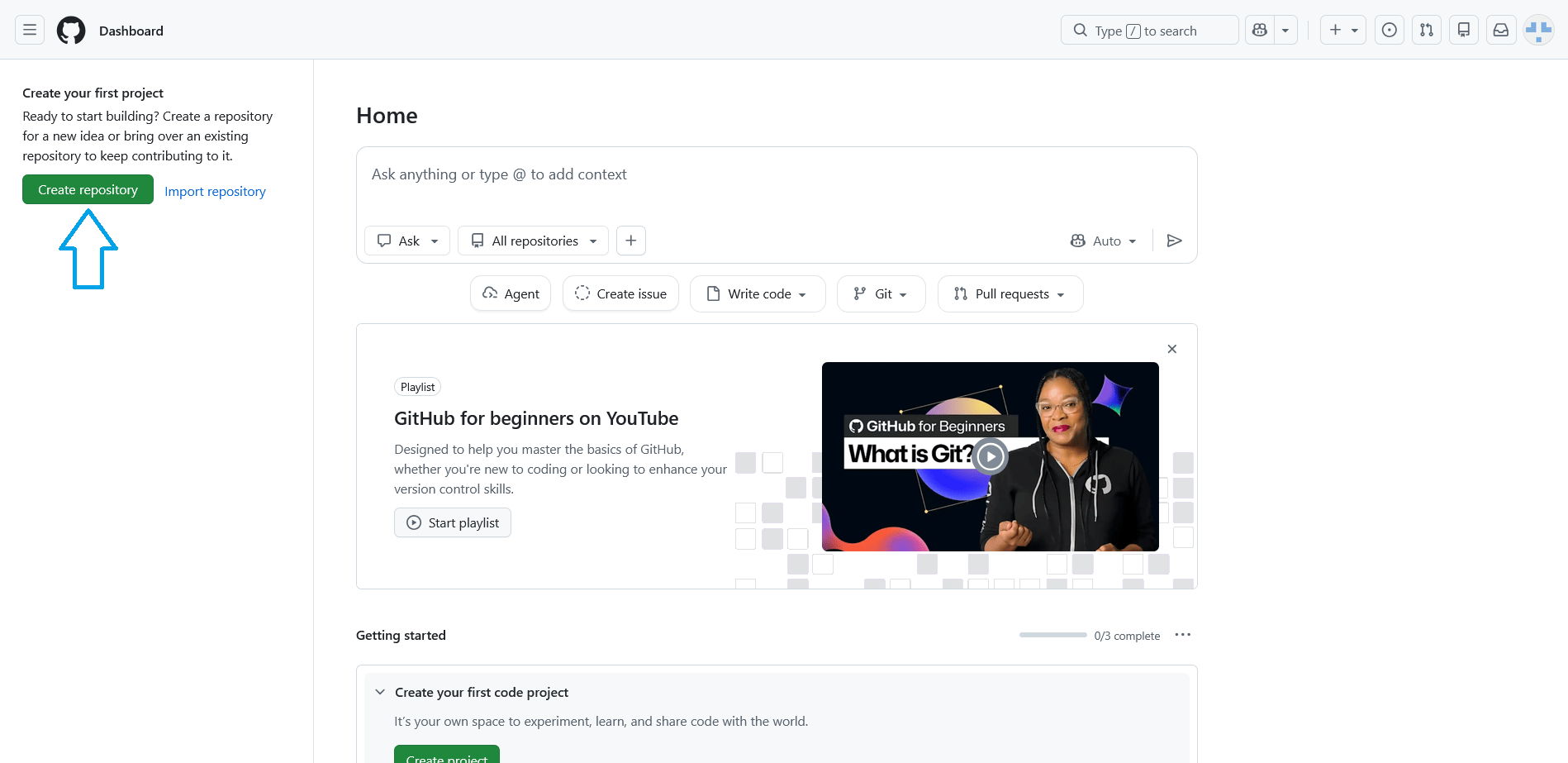
Task: Click the Home heading
Action: [x=387, y=116]
